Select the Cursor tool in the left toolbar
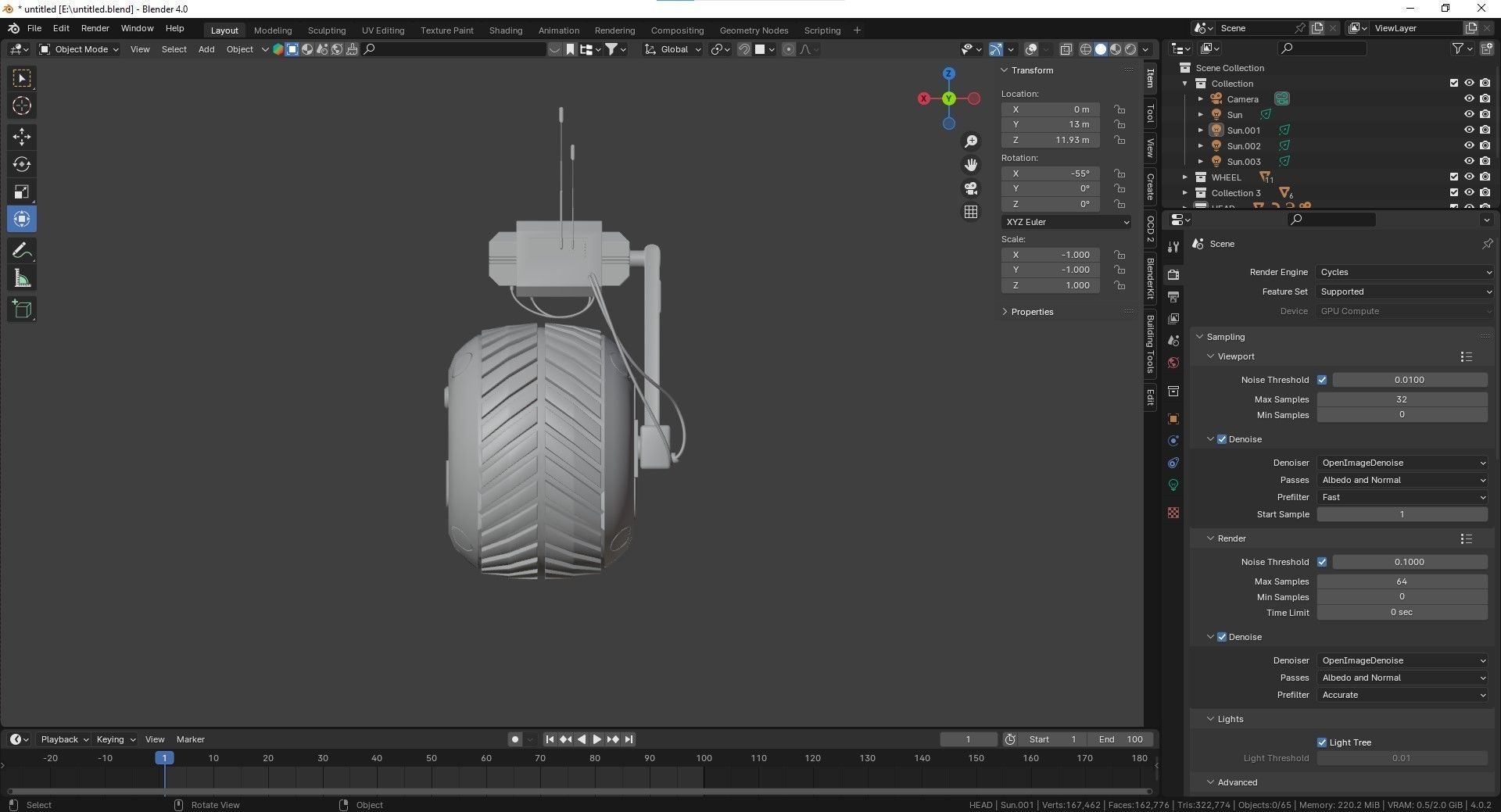The height and width of the screenshot is (812, 1501). [22, 106]
